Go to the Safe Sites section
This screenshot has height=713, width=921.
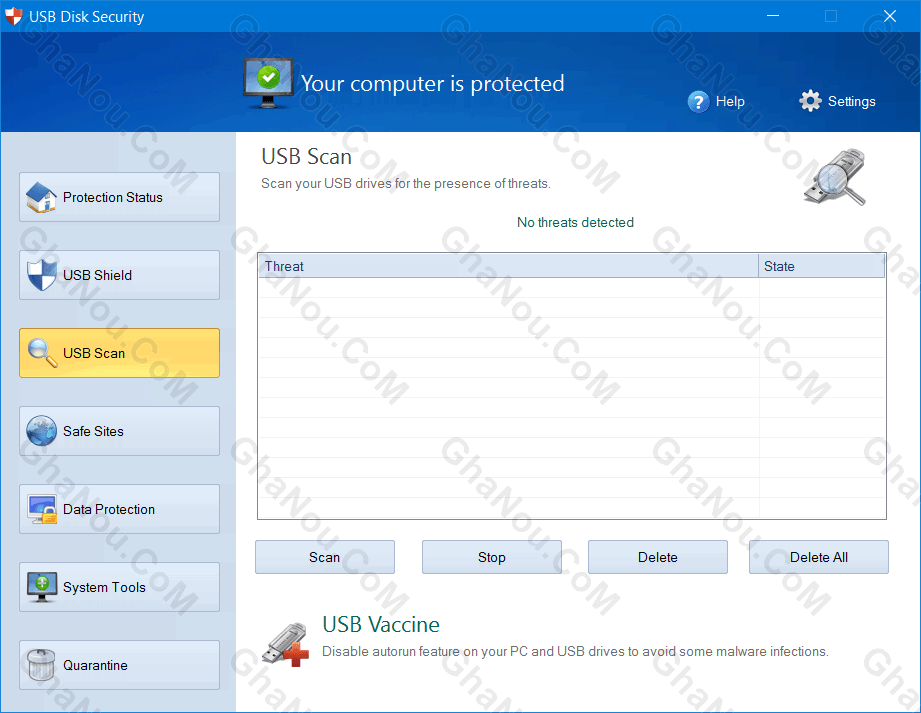point(119,431)
